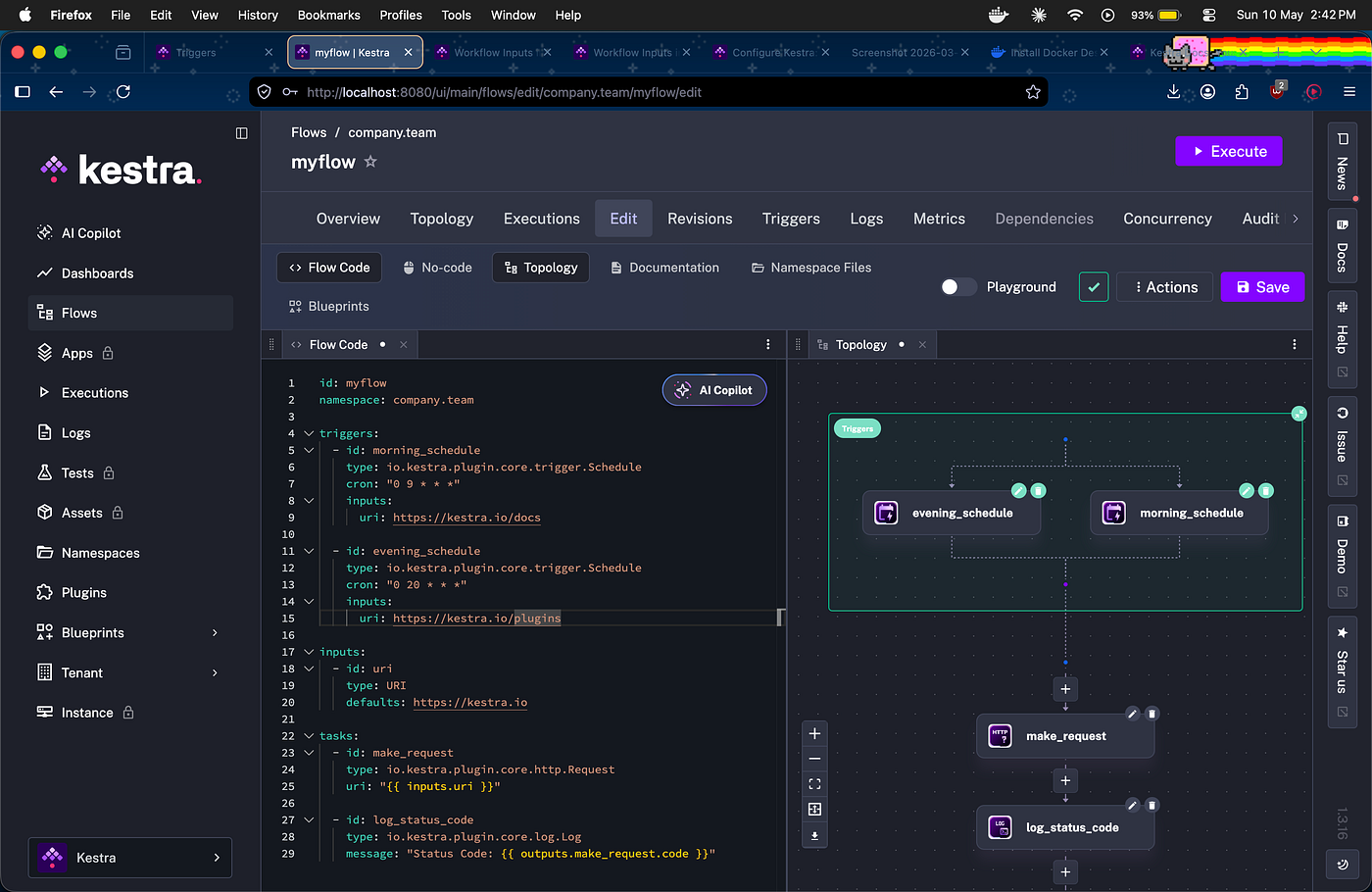This screenshot has width=1372, height=892.
Task: Open the Kestra tenant switcher
Action: tap(130, 858)
